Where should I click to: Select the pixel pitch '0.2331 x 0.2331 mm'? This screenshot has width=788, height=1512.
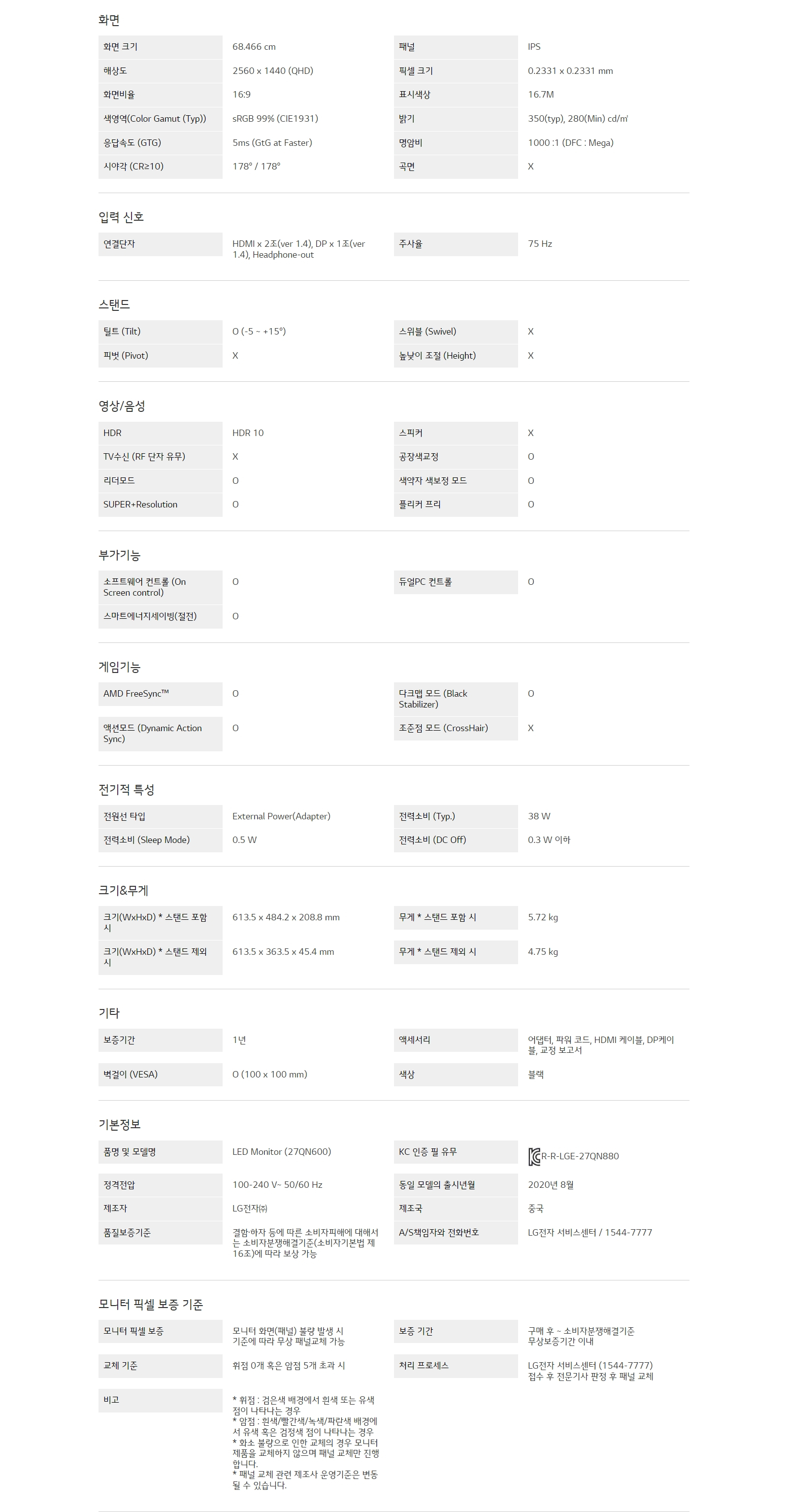coord(570,71)
